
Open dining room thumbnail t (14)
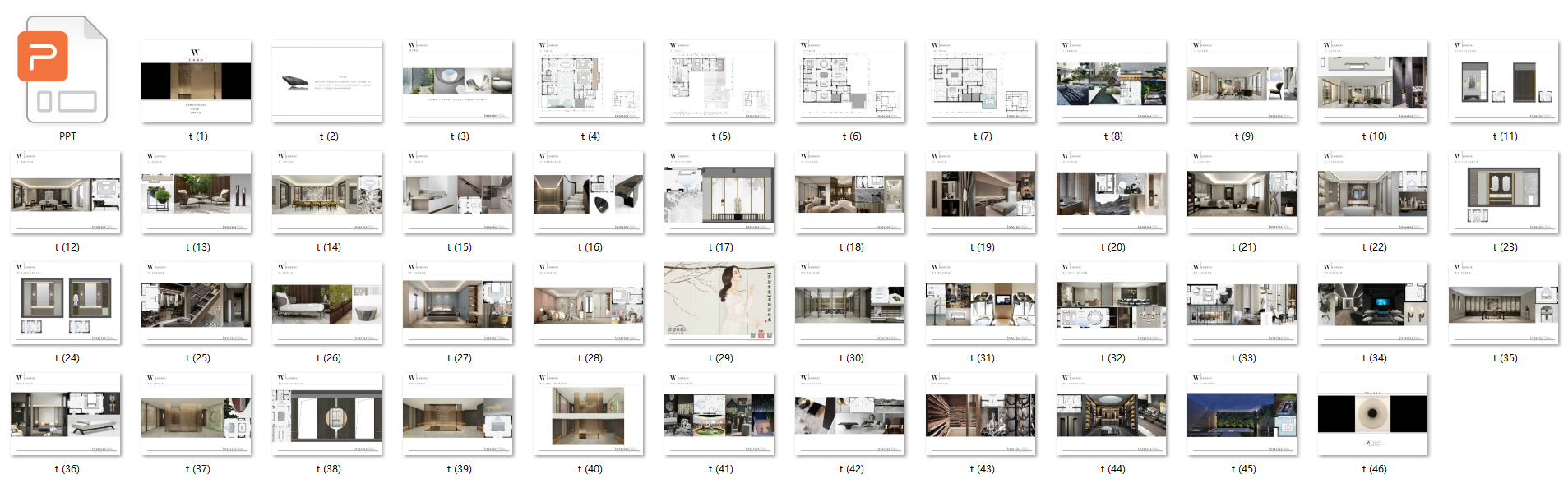pyautogui.click(x=327, y=192)
